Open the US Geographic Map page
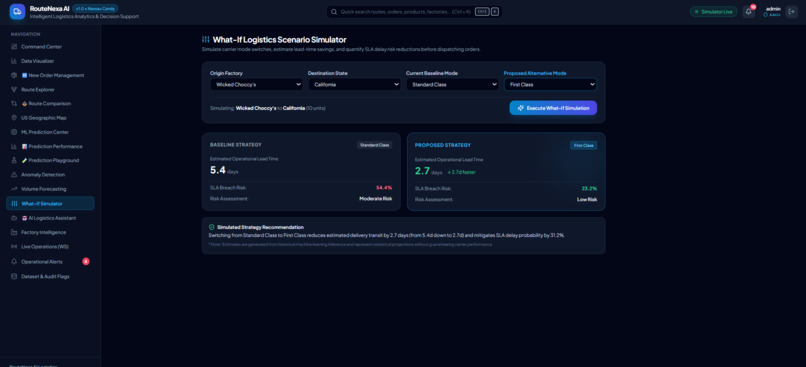The height and width of the screenshot is (367, 806). [50, 118]
